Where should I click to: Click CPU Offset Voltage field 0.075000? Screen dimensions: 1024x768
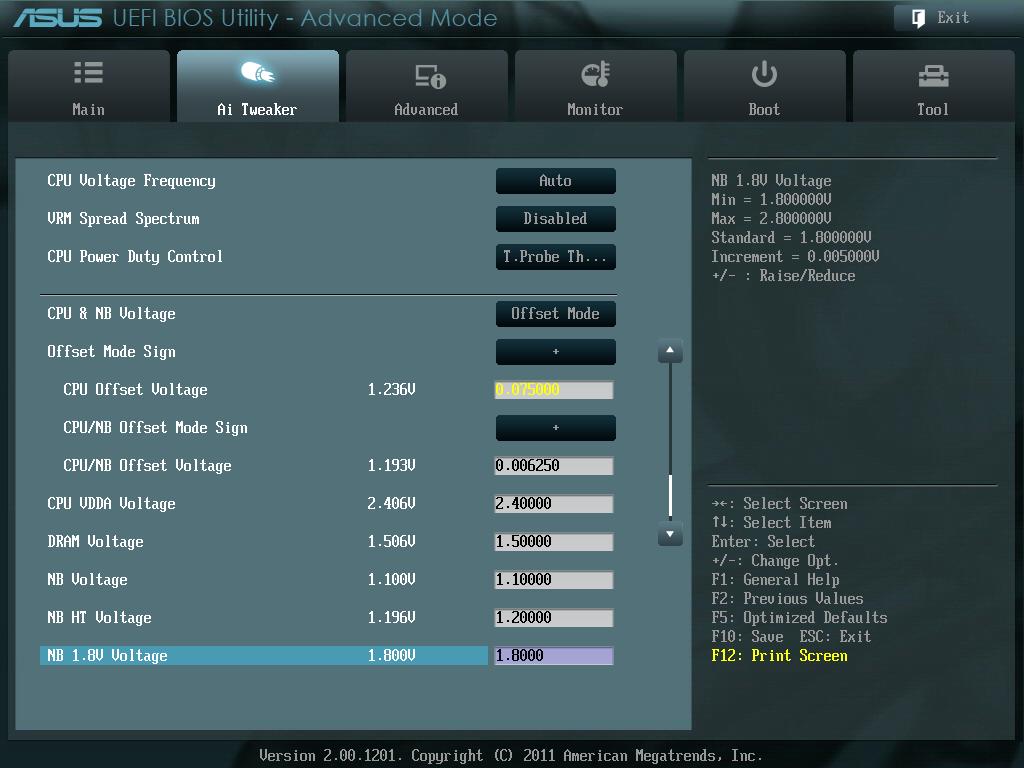tap(554, 390)
